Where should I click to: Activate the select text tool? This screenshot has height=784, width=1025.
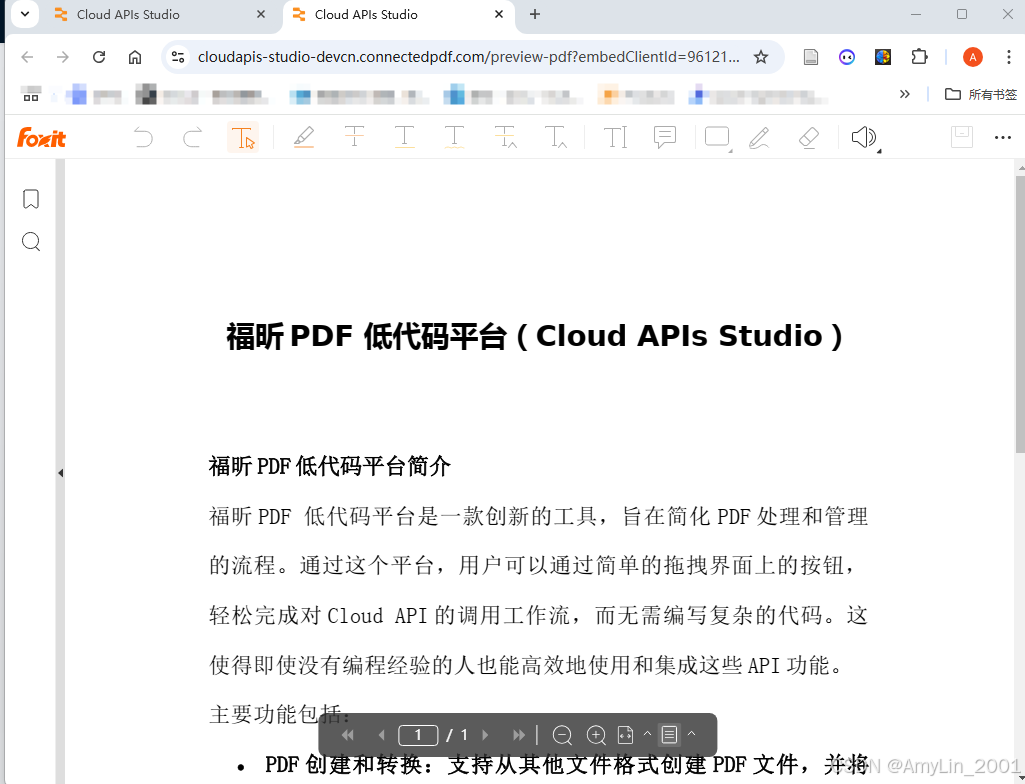[x=243, y=137]
